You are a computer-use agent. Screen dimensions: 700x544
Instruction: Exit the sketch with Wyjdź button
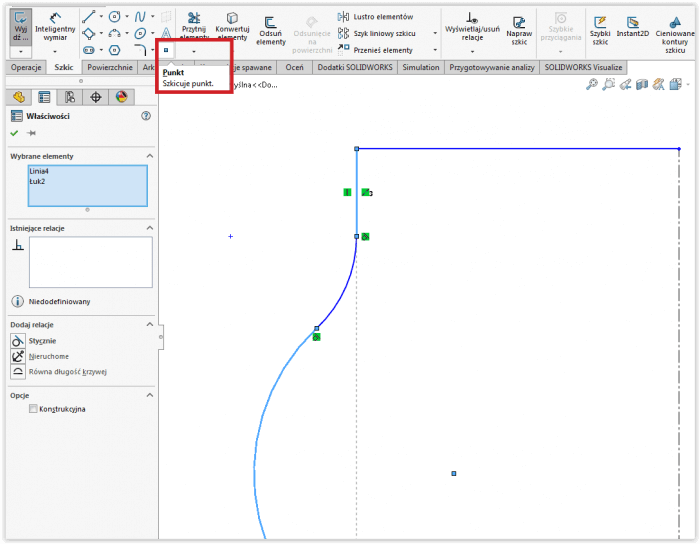pyautogui.click(x=21, y=27)
